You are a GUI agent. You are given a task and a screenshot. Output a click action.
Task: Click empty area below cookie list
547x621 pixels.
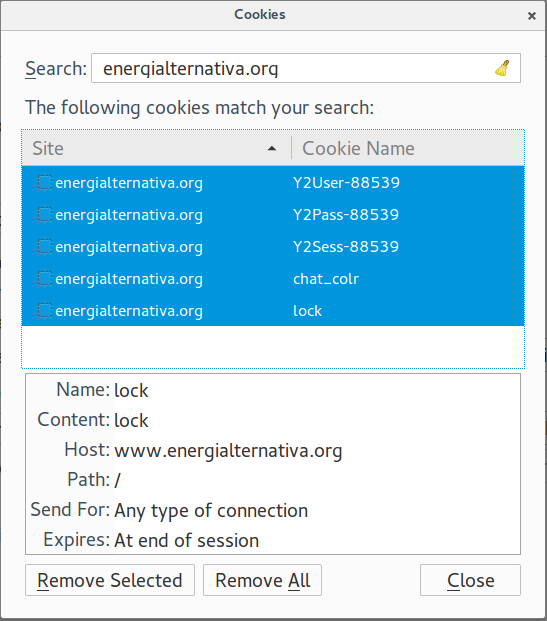(x=273, y=347)
